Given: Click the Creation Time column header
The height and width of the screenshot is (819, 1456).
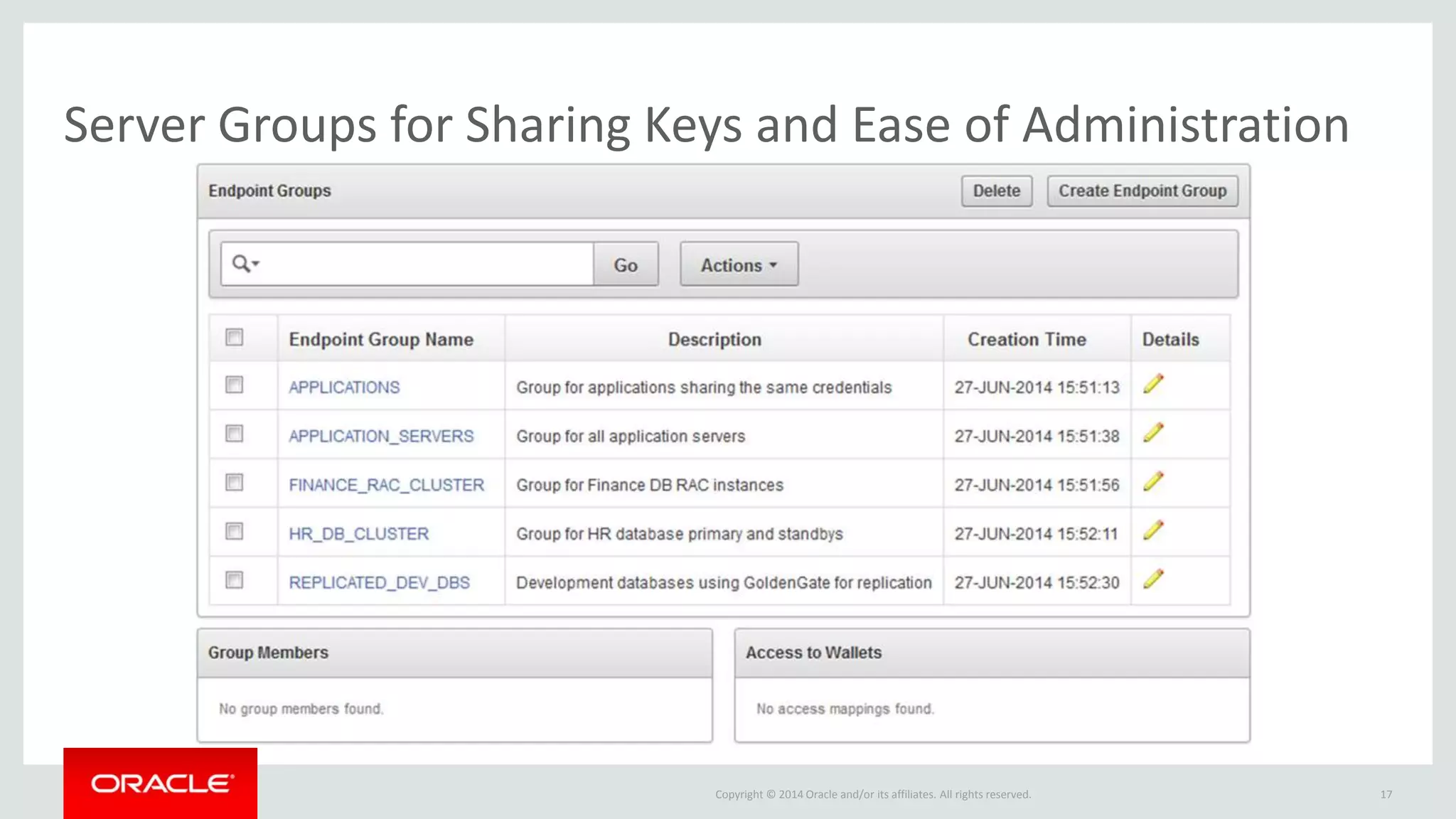Looking at the screenshot, I should pos(1026,340).
